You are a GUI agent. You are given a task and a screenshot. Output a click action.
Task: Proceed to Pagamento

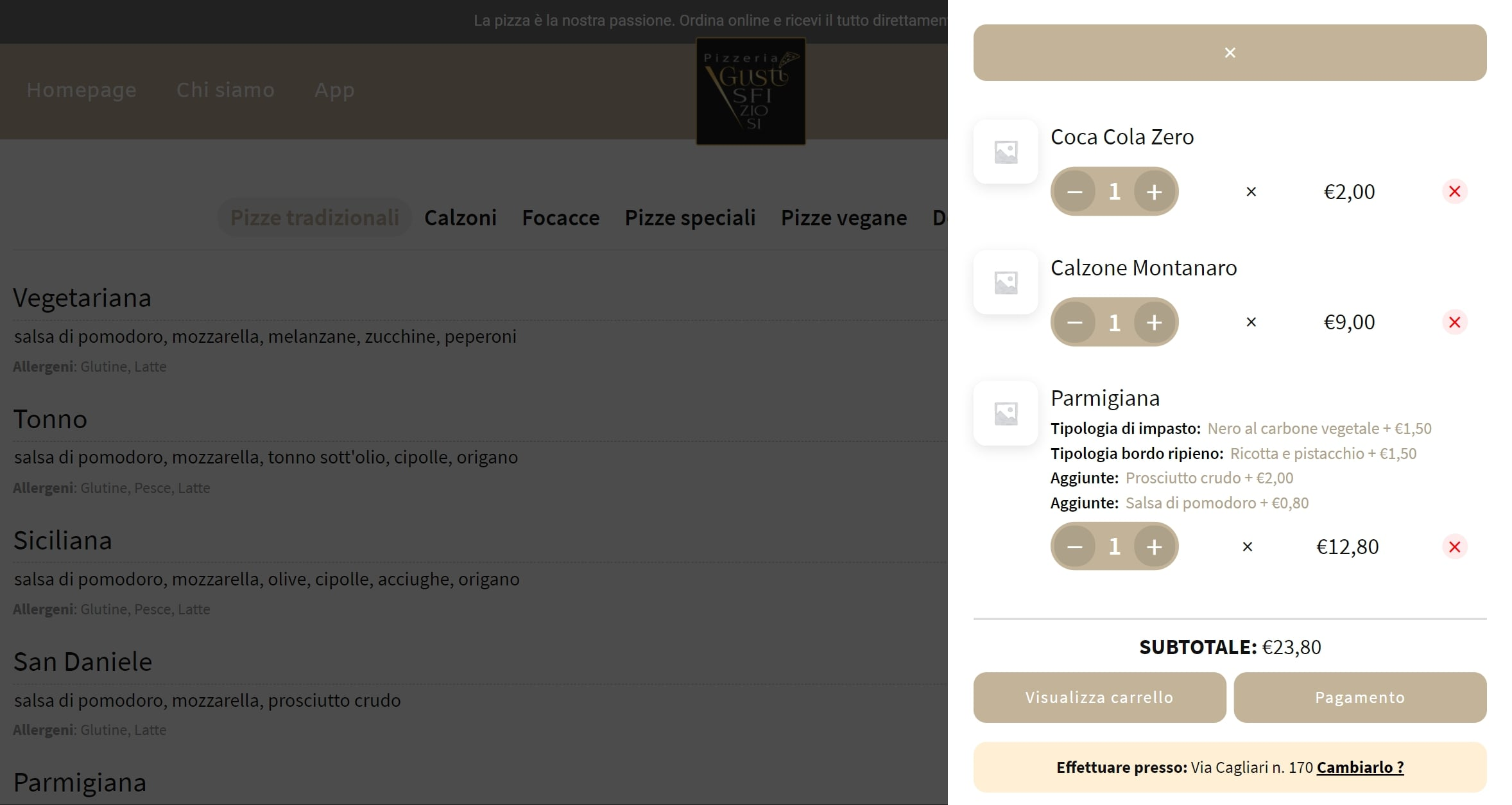coord(1360,697)
